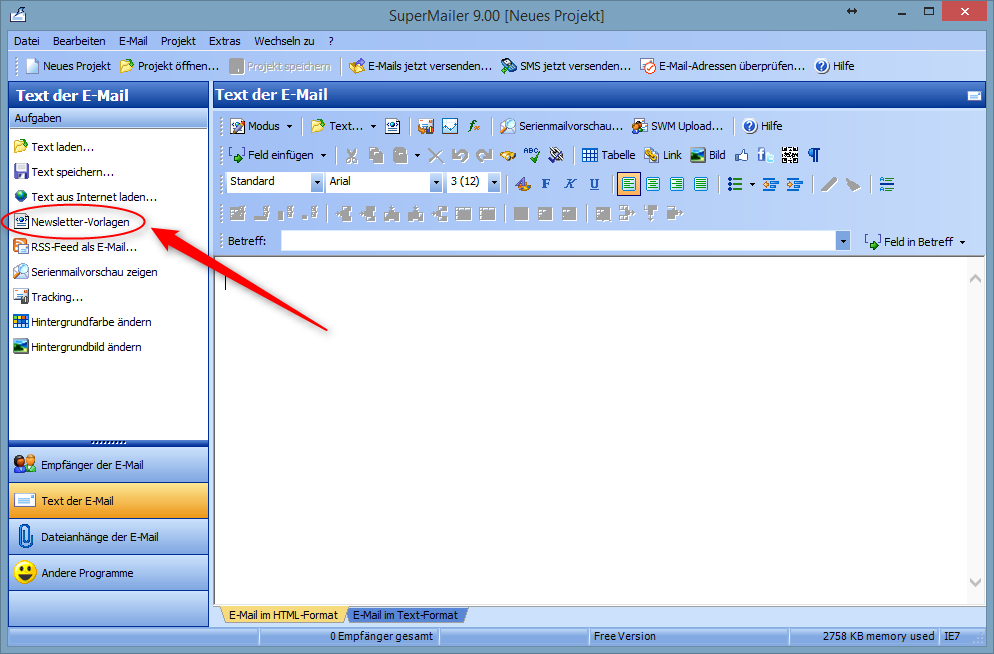Click the copy icon
This screenshot has height=654, width=994.
pyautogui.click(x=376, y=155)
